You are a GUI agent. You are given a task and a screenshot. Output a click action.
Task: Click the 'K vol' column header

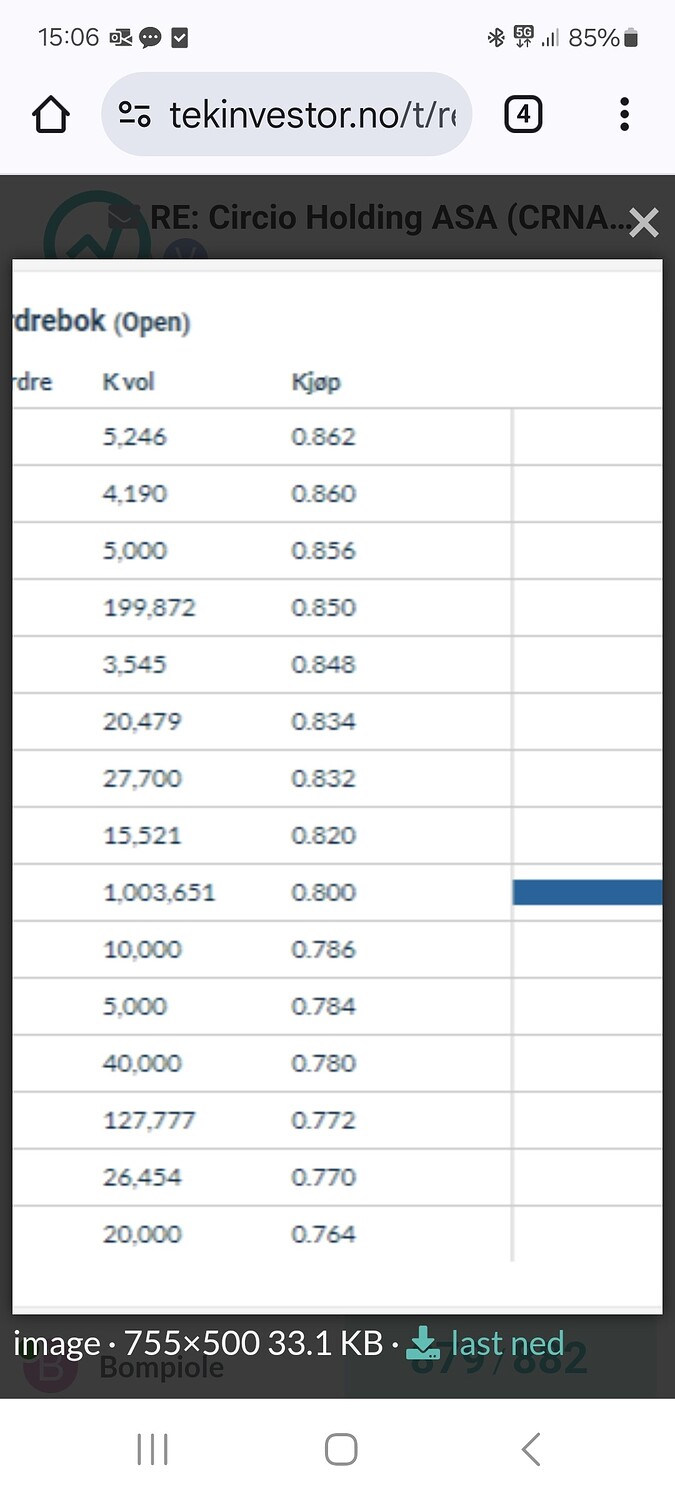128,381
